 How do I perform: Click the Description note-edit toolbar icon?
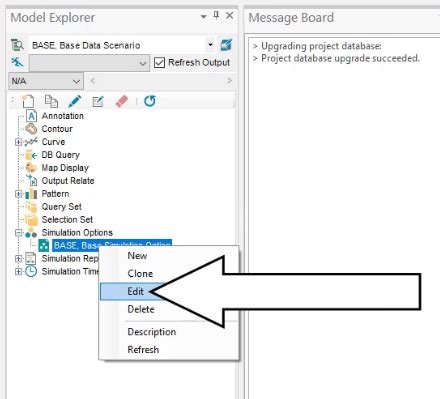pos(98,101)
